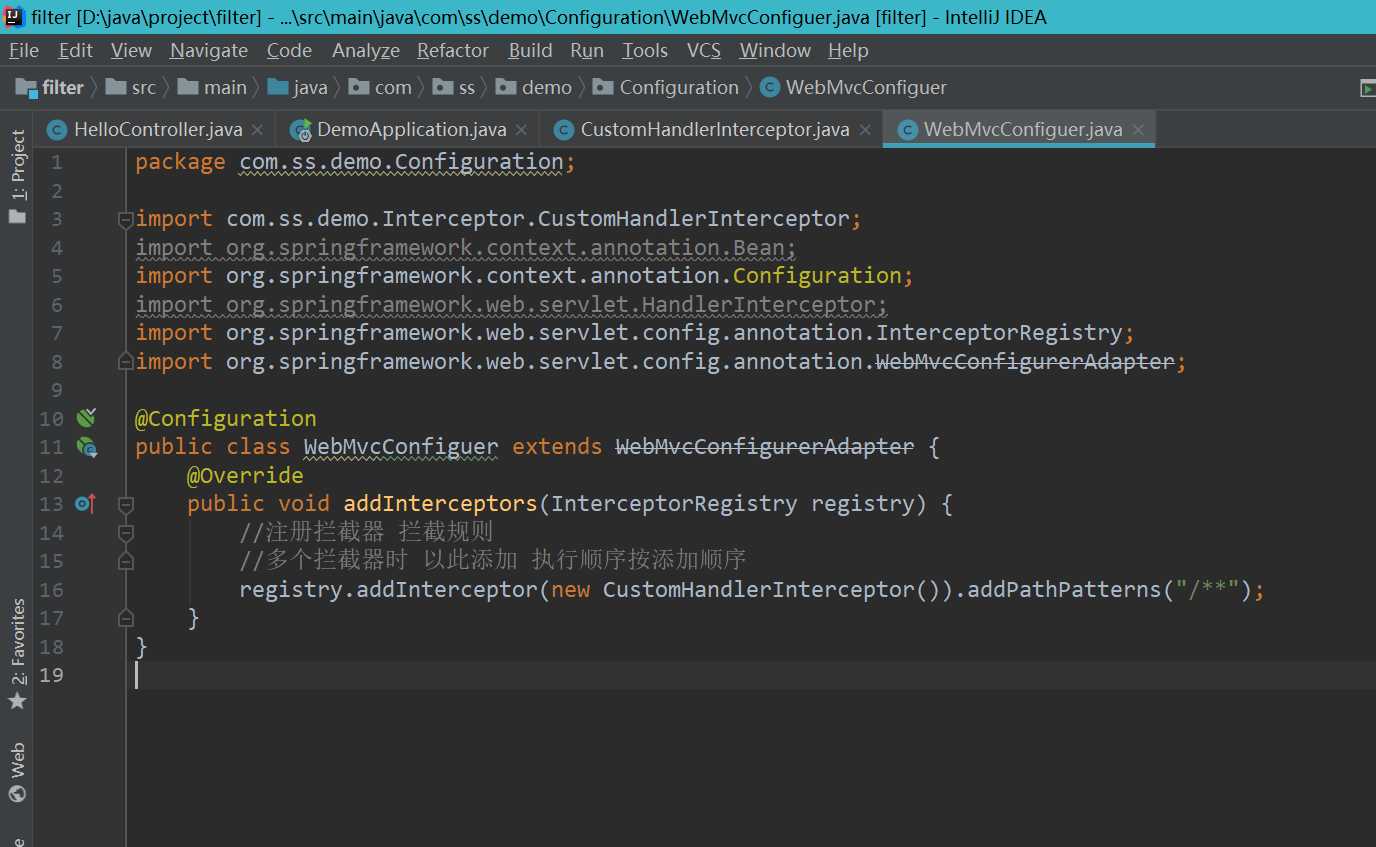
Task: Open the VCS menu
Action: click(704, 50)
